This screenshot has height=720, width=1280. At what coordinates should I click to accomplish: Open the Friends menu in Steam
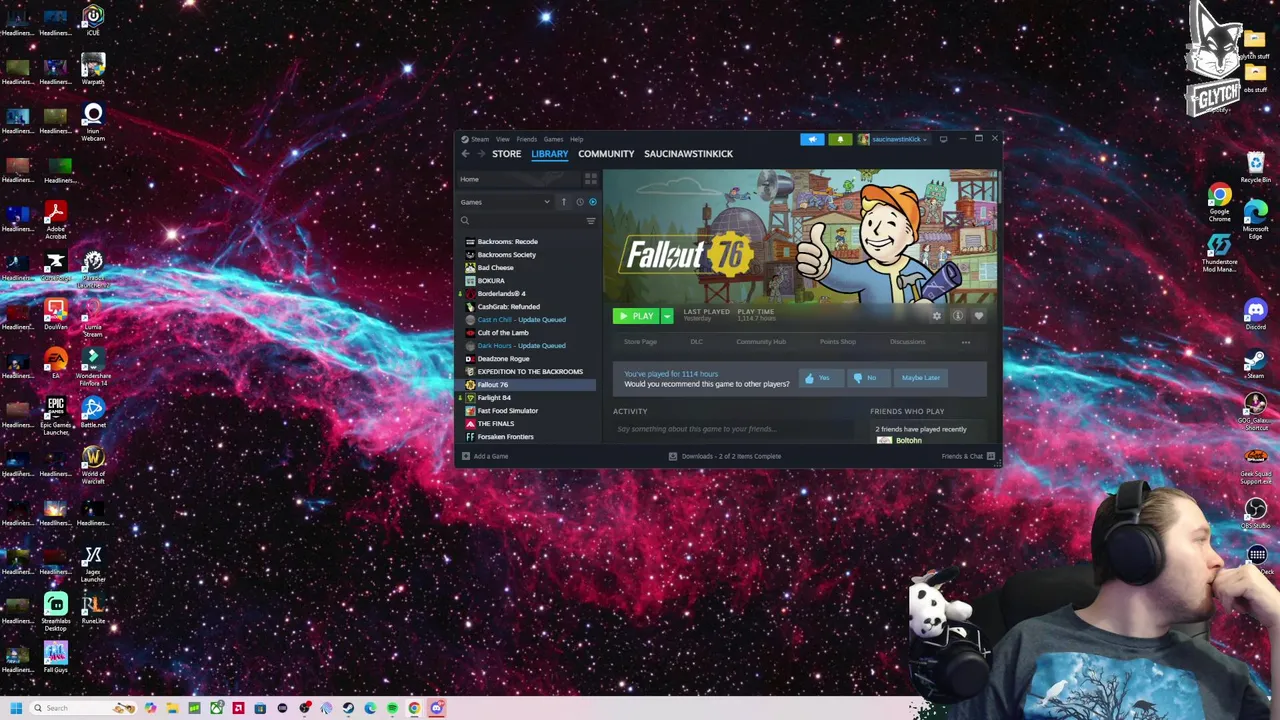[526, 139]
